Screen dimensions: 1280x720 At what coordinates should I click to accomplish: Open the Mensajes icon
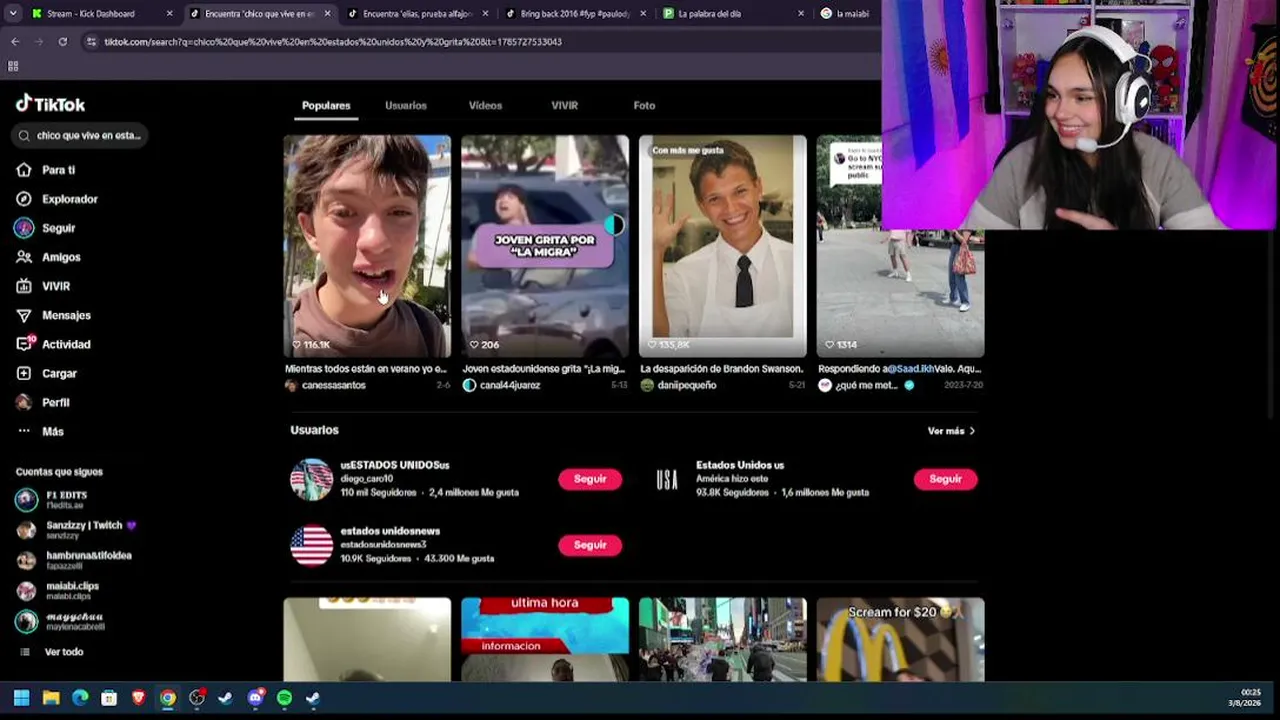pyautogui.click(x=24, y=315)
